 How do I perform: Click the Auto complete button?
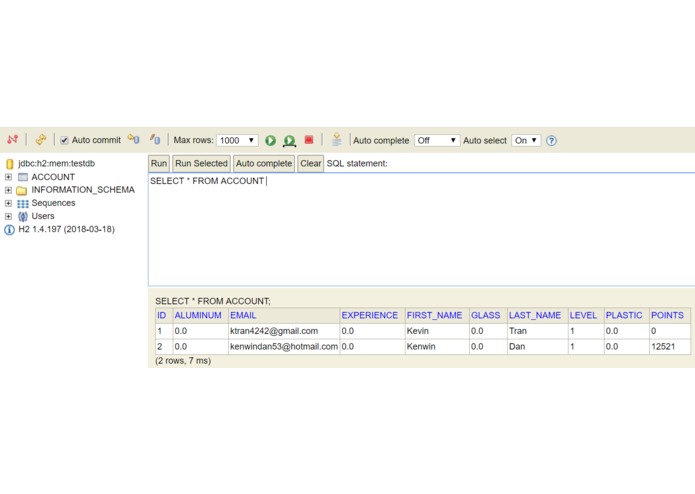(264, 163)
